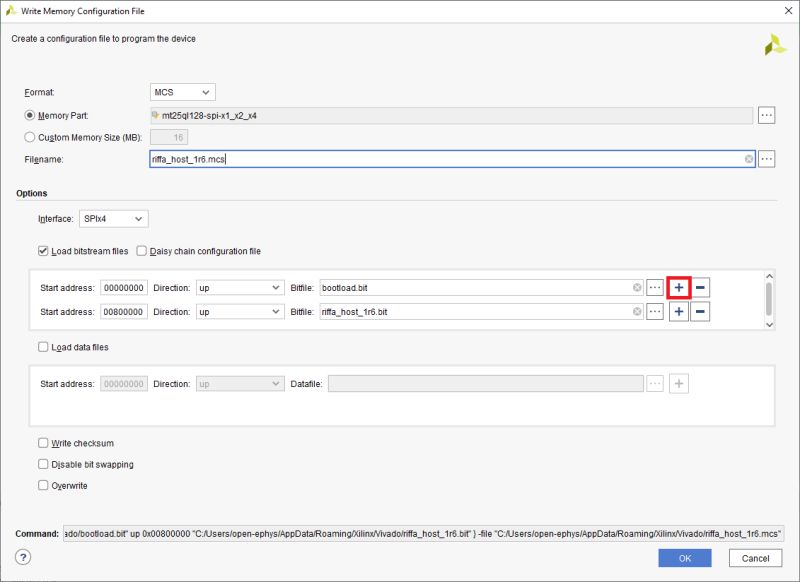Viewport: 800px width, 582px height.
Task: Open the Format dropdown showing MCS
Action: coord(180,91)
